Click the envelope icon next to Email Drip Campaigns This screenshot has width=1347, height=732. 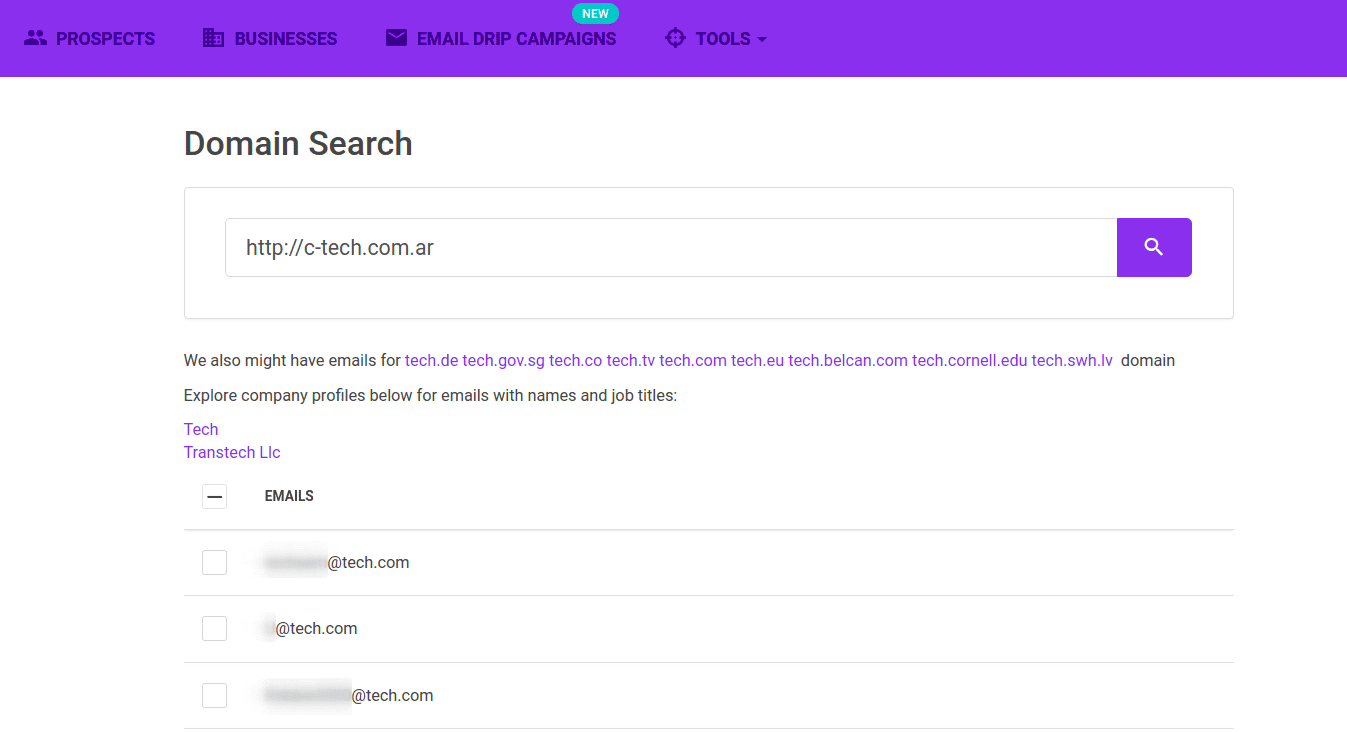click(396, 37)
